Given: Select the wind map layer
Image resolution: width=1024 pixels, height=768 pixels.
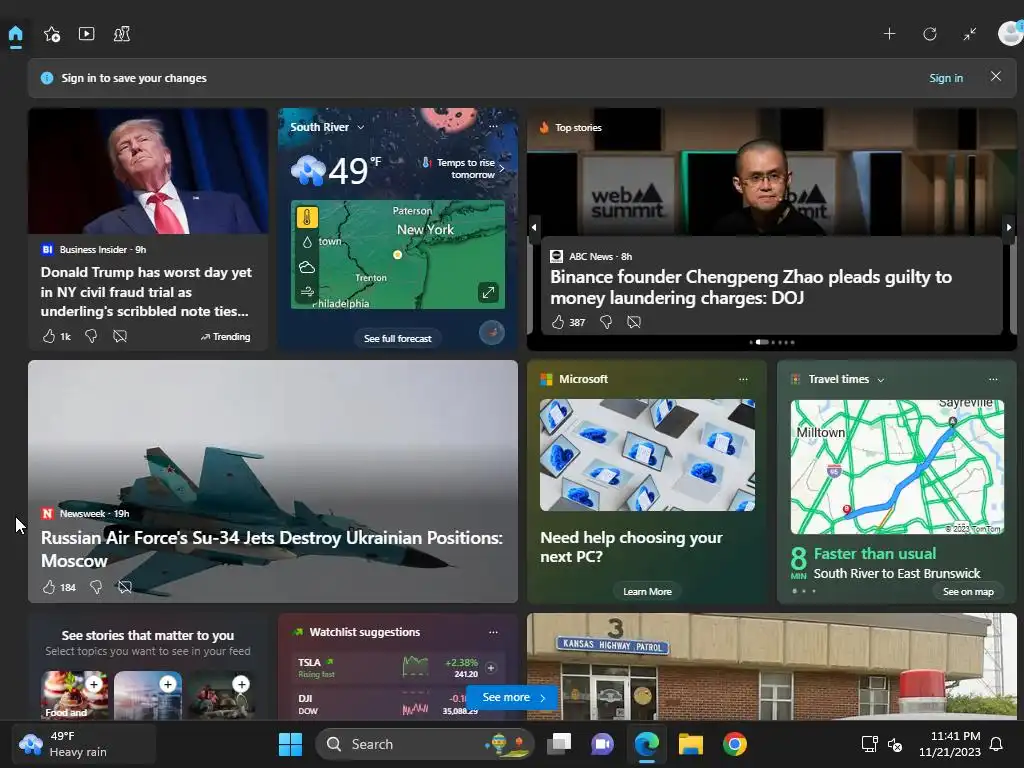Looking at the screenshot, I should pos(307,292).
